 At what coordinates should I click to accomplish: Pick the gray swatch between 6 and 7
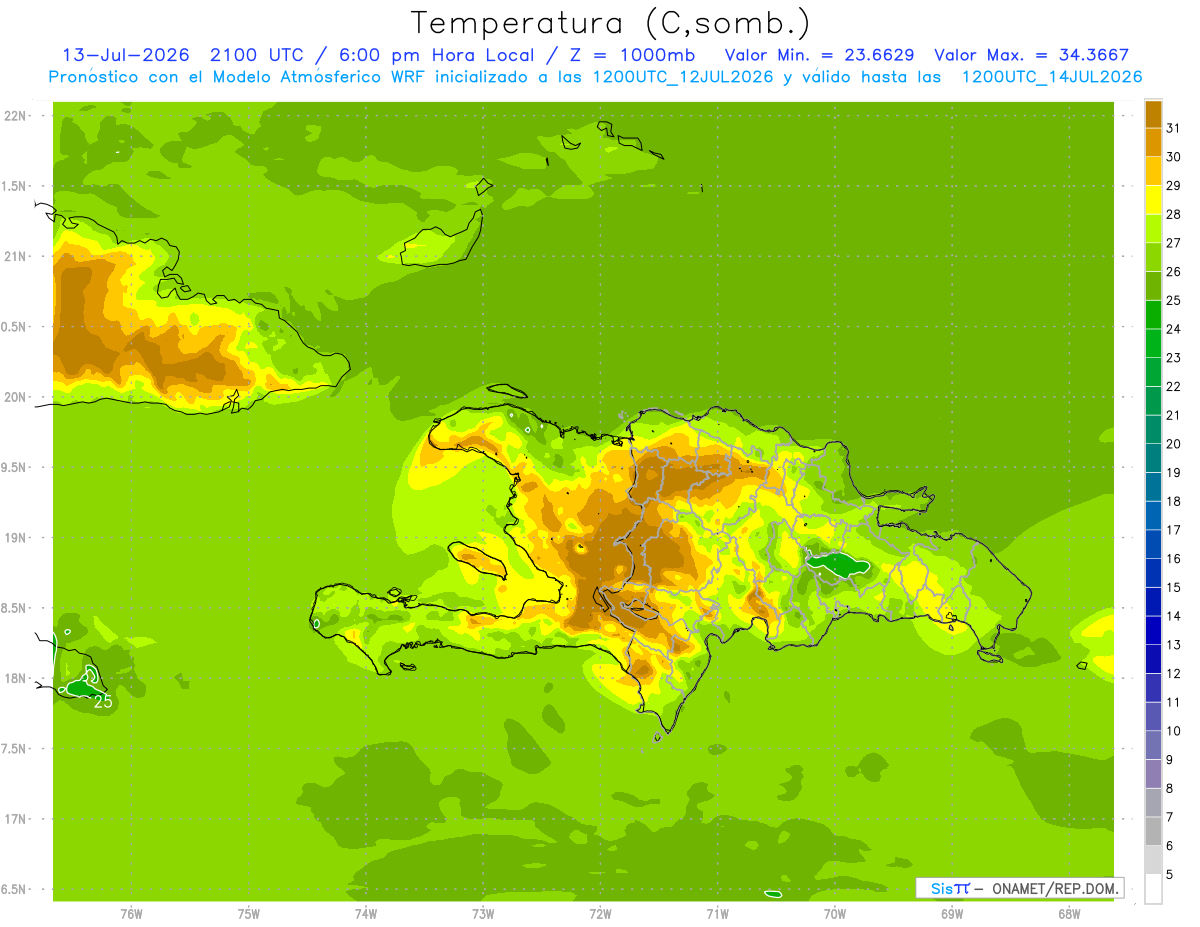pyautogui.click(x=1153, y=831)
